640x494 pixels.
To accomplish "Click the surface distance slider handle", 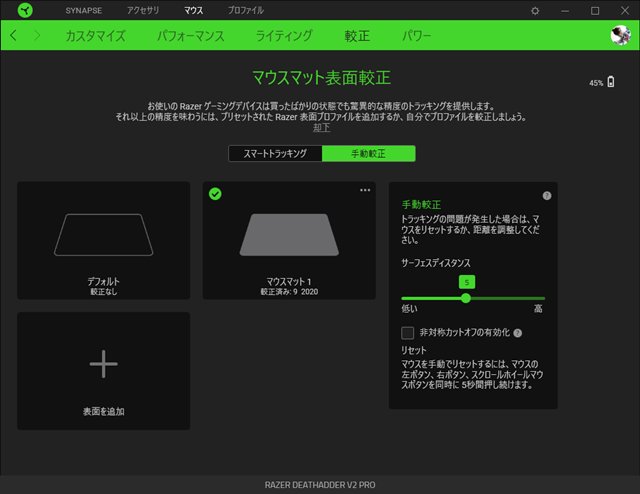I will click(x=466, y=298).
